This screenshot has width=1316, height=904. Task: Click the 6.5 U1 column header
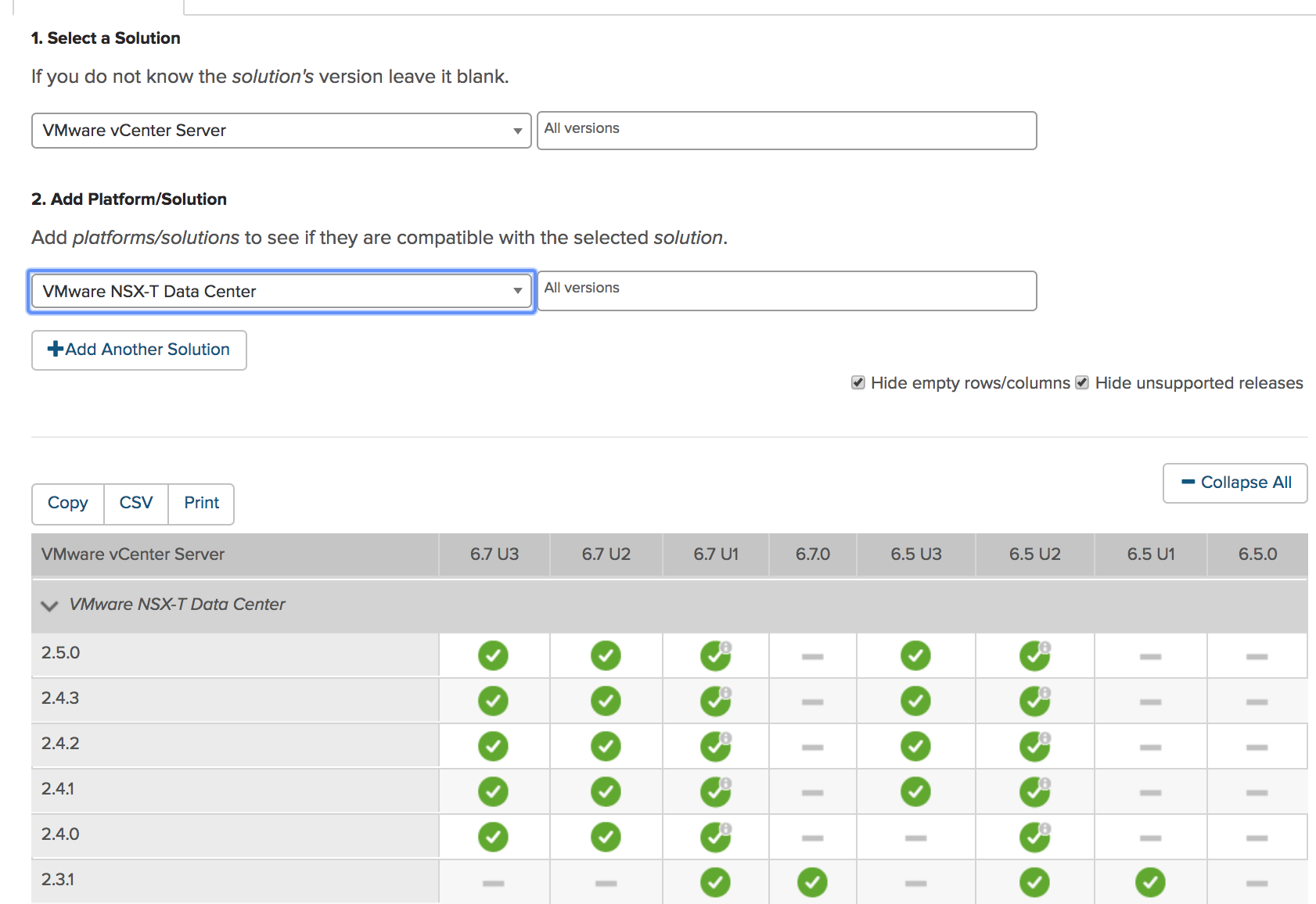pos(1151,554)
